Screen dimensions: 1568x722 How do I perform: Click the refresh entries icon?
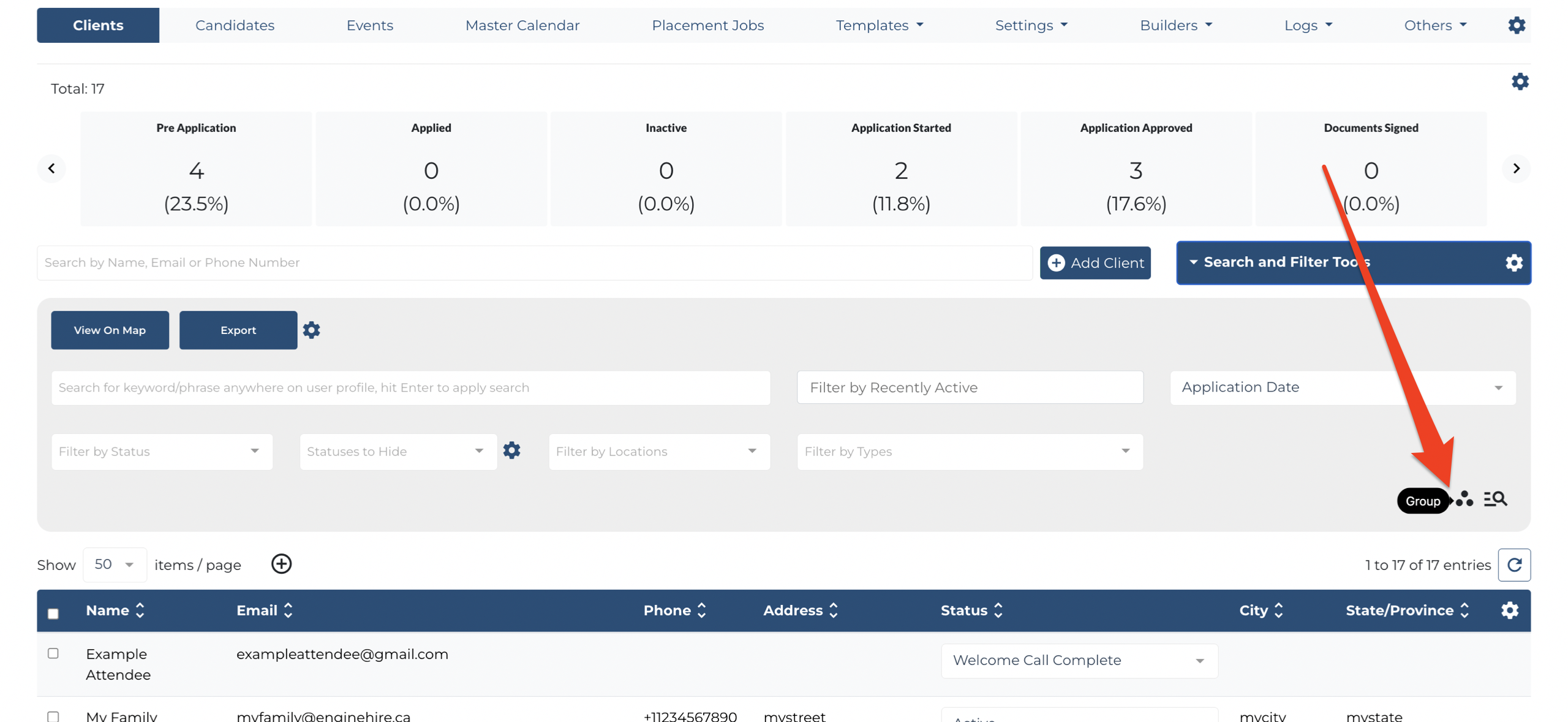[x=1514, y=564]
